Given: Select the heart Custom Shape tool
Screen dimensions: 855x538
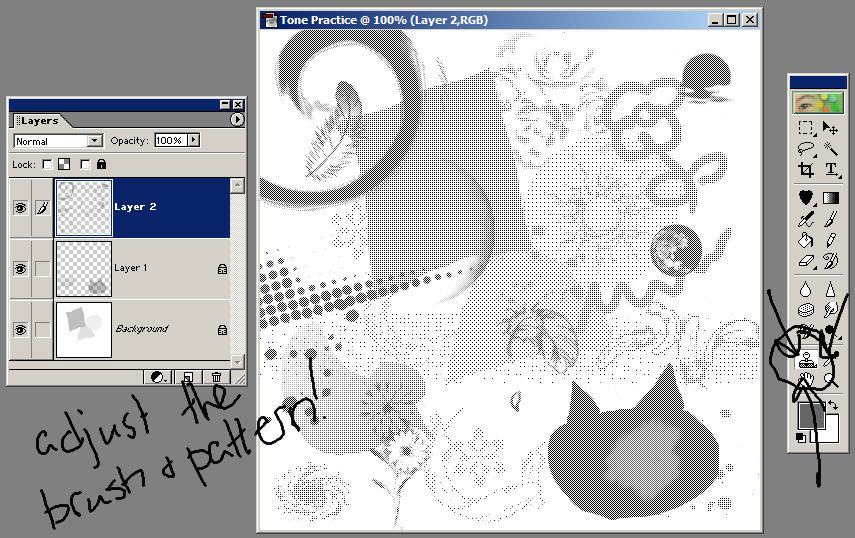Looking at the screenshot, I should tap(806, 198).
